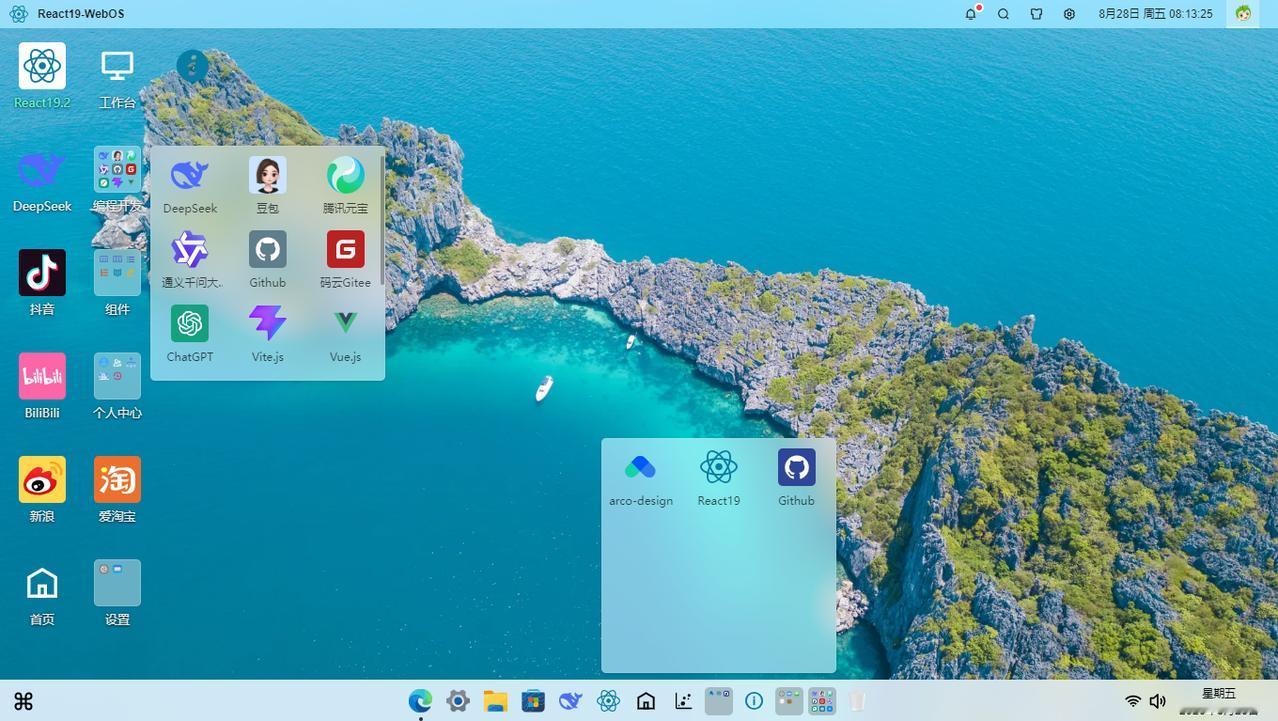Screen dimensions: 1278x721
Task: Click the user avatar in top bar
Action: [1243, 14]
